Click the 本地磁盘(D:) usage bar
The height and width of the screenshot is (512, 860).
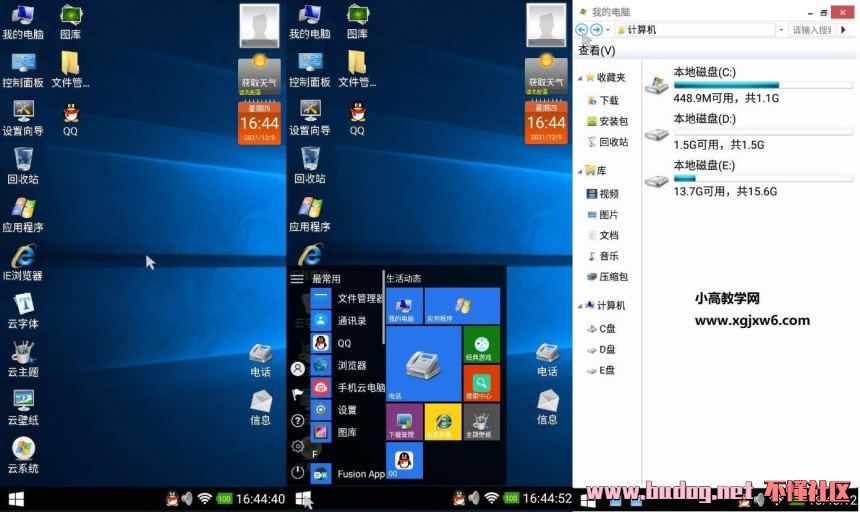[763, 132]
